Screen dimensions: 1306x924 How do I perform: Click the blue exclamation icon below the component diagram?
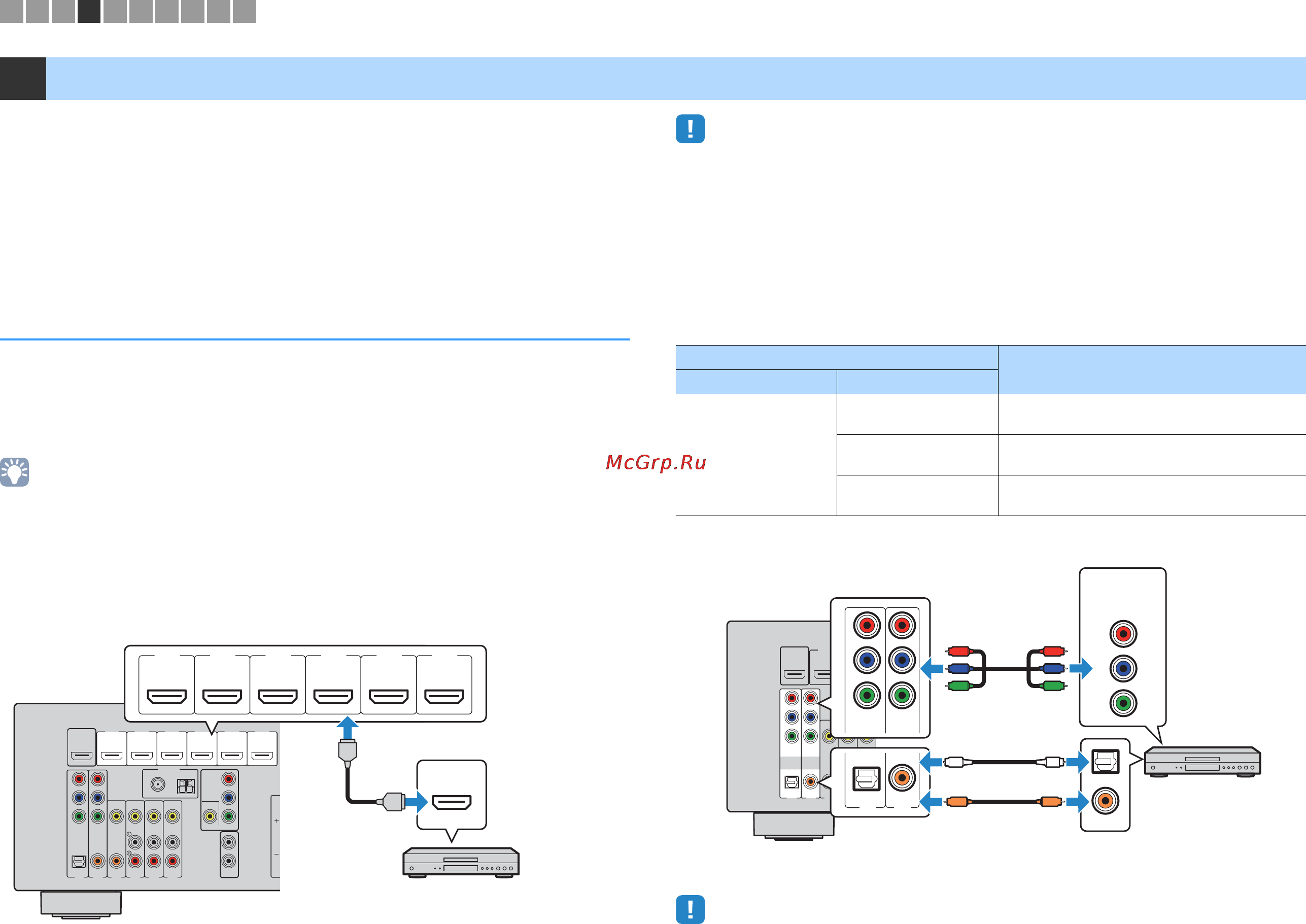point(690,909)
